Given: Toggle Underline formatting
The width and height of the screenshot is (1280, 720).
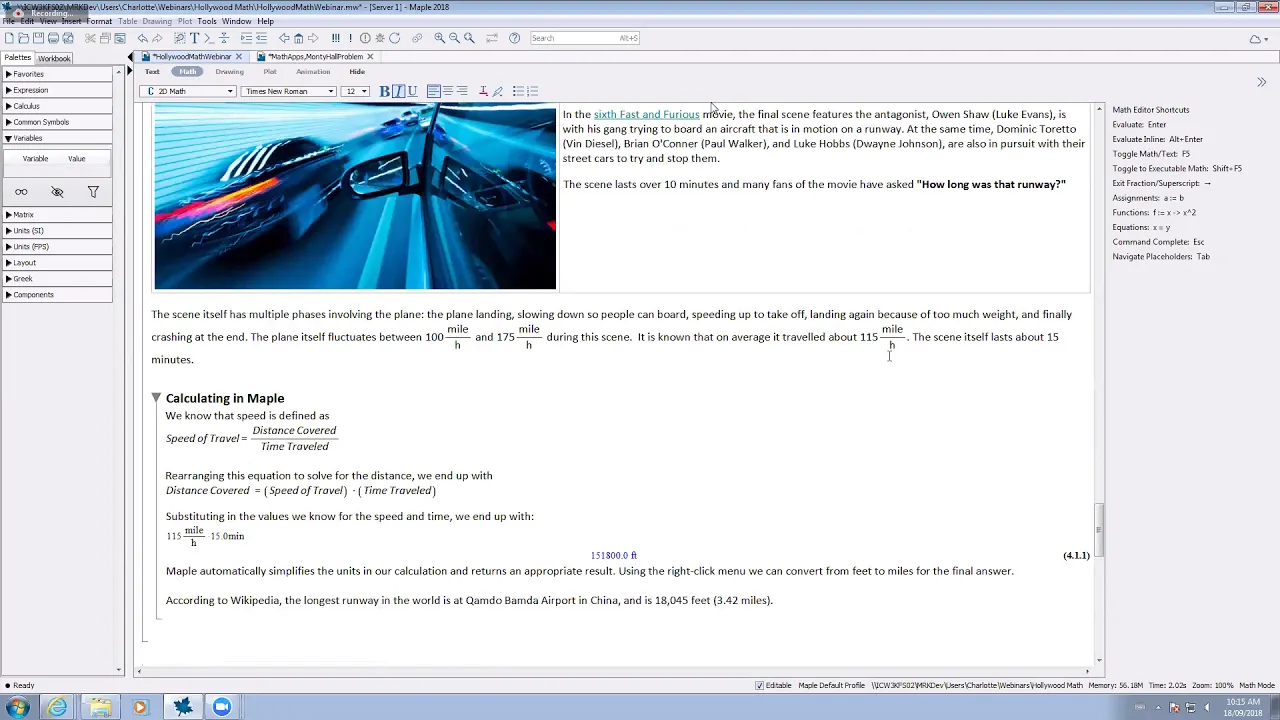Looking at the screenshot, I should click(x=412, y=91).
